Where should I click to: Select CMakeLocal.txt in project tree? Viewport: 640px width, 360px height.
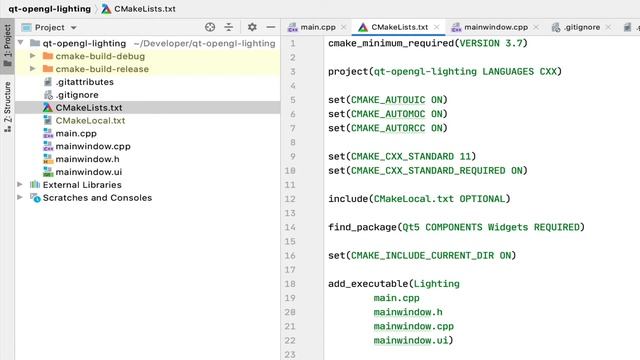click(90, 120)
